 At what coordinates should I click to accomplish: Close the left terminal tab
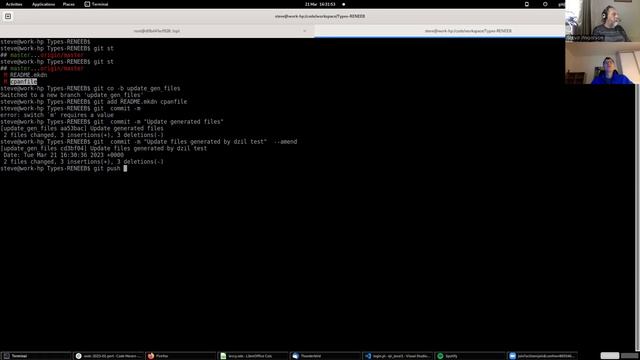[304, 31]
